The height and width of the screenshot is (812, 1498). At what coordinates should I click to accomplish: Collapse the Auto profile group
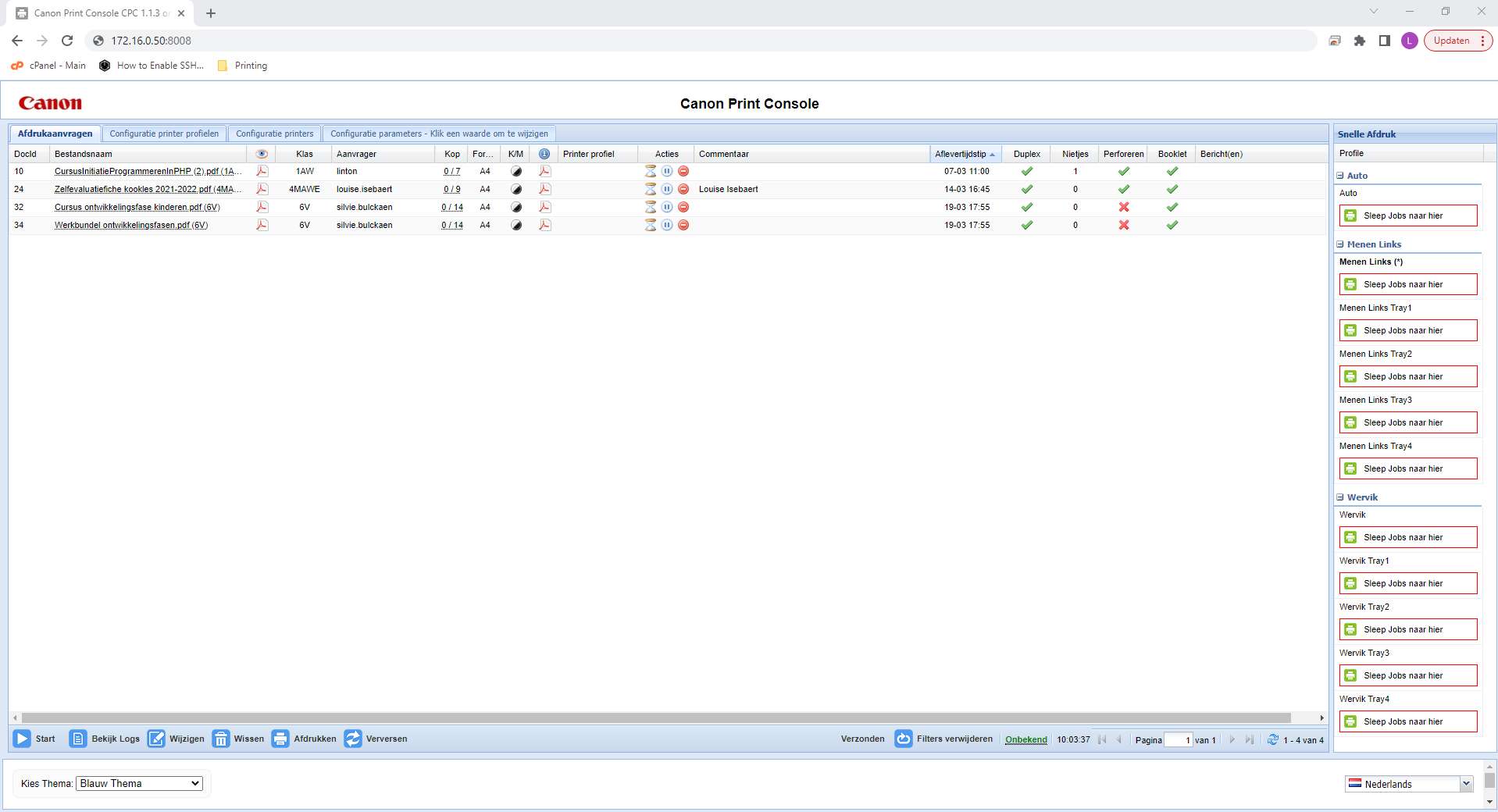point(1340,176)
